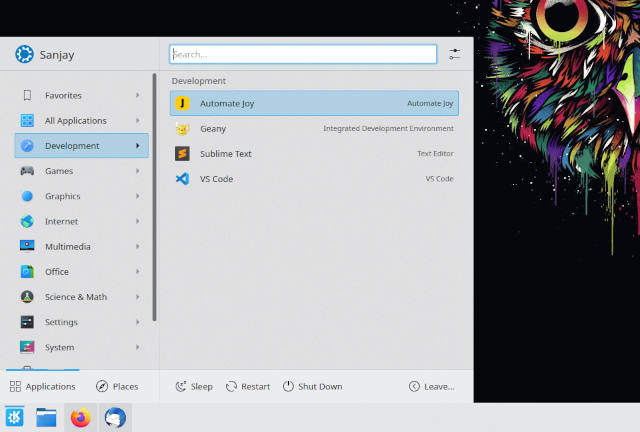This screenshot has height=432, width=640.
Task: Open the Leave... options button
Action: [x=432, y=386]
